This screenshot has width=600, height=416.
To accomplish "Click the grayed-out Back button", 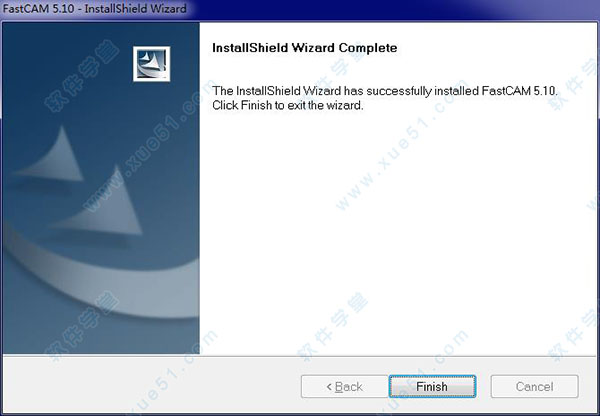I will point(344,387).
